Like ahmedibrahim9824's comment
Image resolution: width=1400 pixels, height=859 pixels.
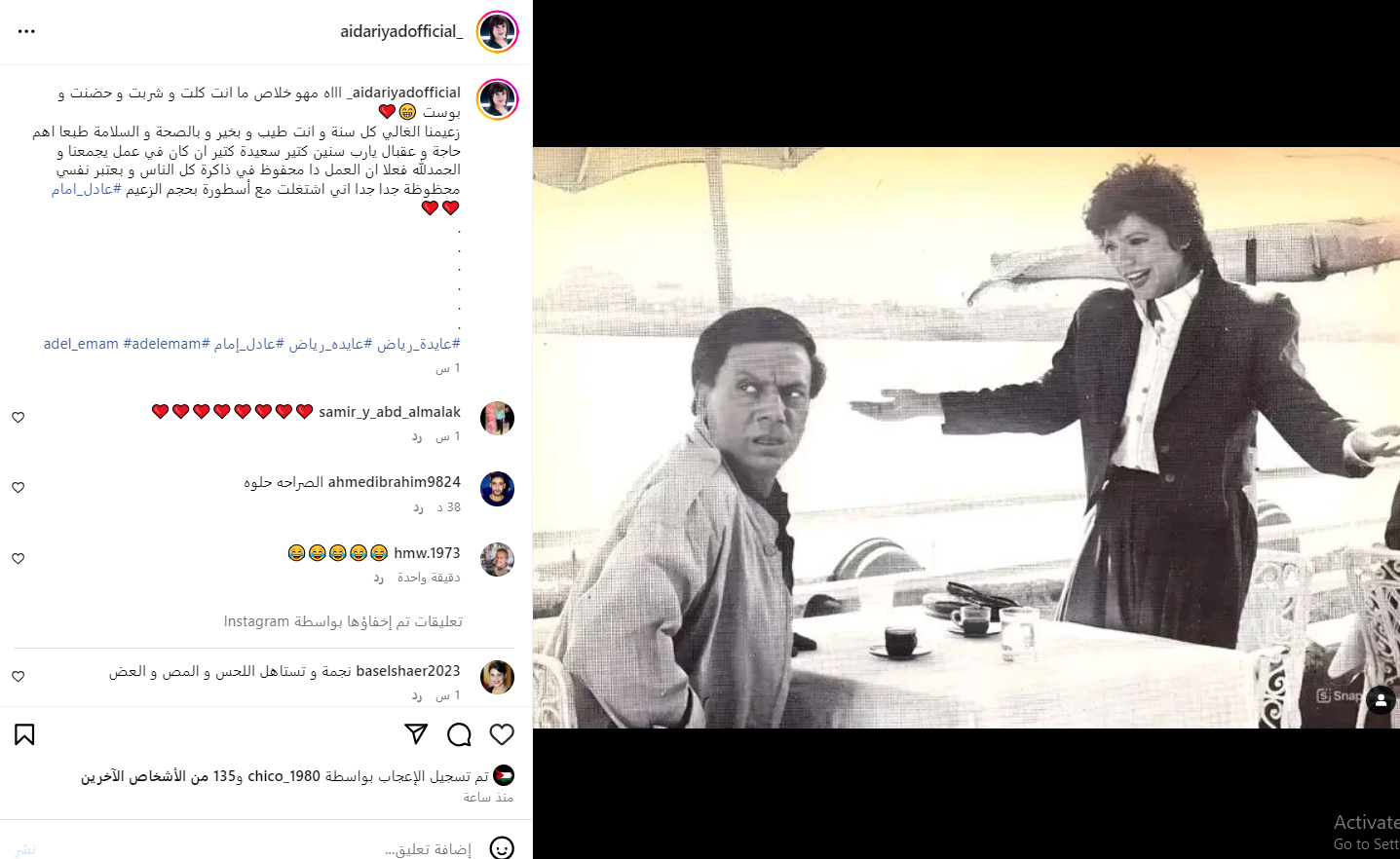(x=18, y=487)
